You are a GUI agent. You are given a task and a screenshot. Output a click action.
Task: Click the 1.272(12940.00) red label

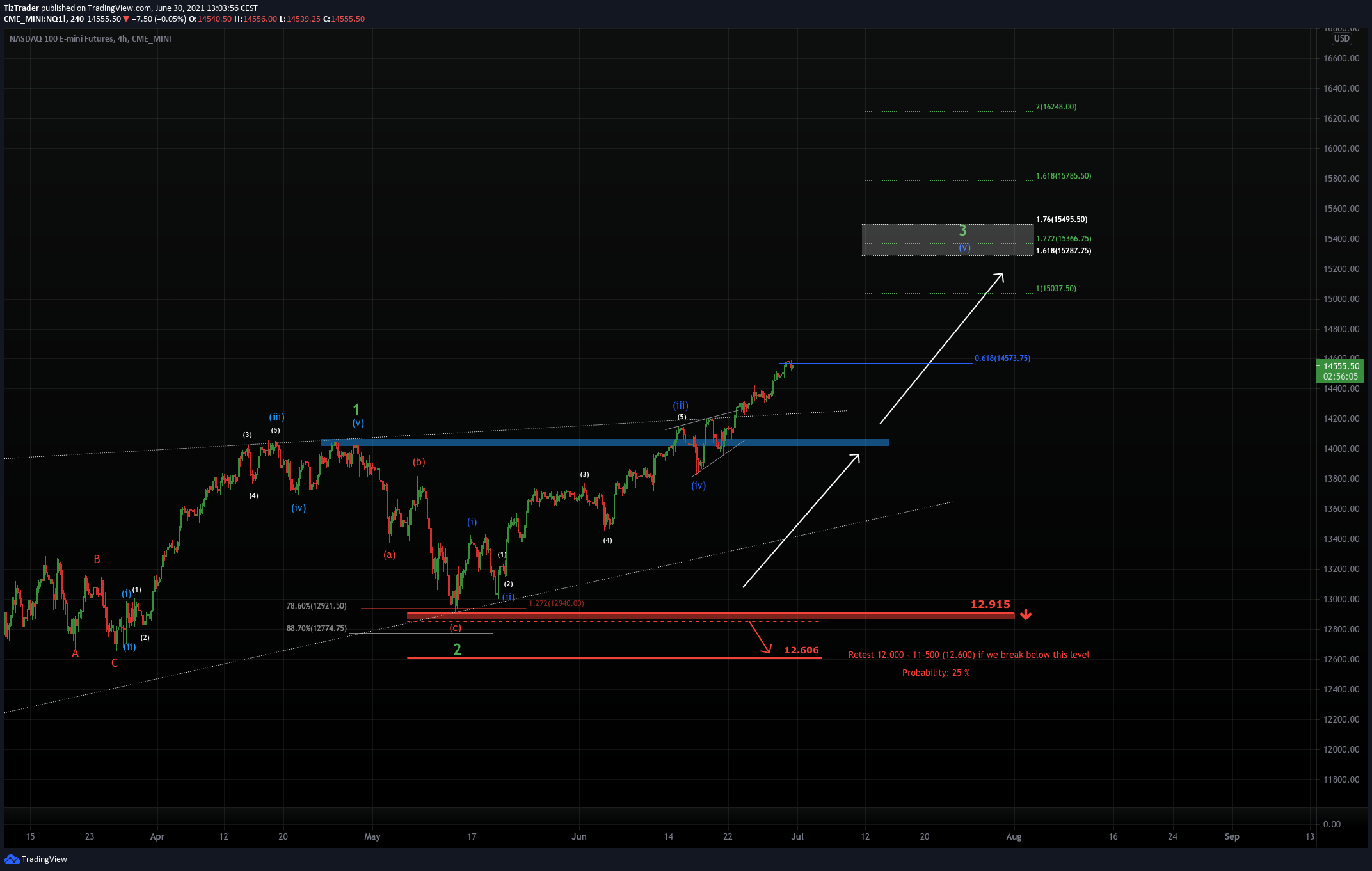[556, 603]
